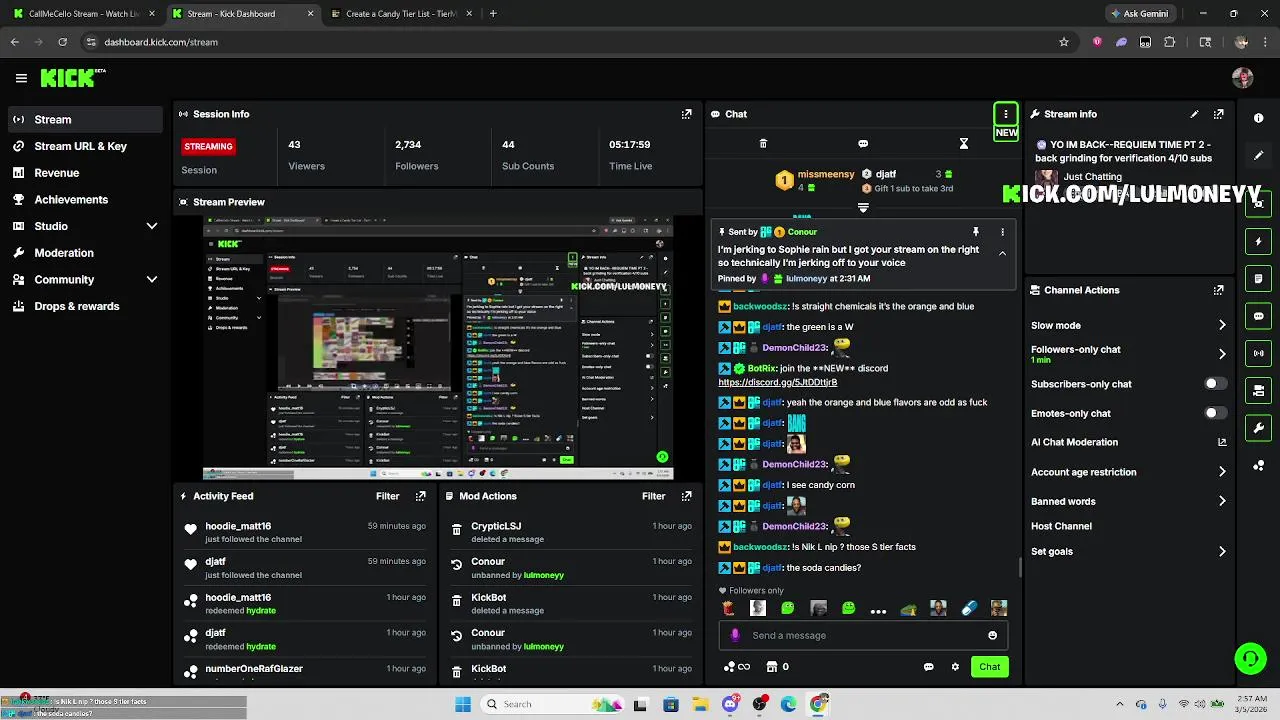Click the wrench icon in right rail
This screenshot has height=720, width=1280.
click(x=1258, y=428)
